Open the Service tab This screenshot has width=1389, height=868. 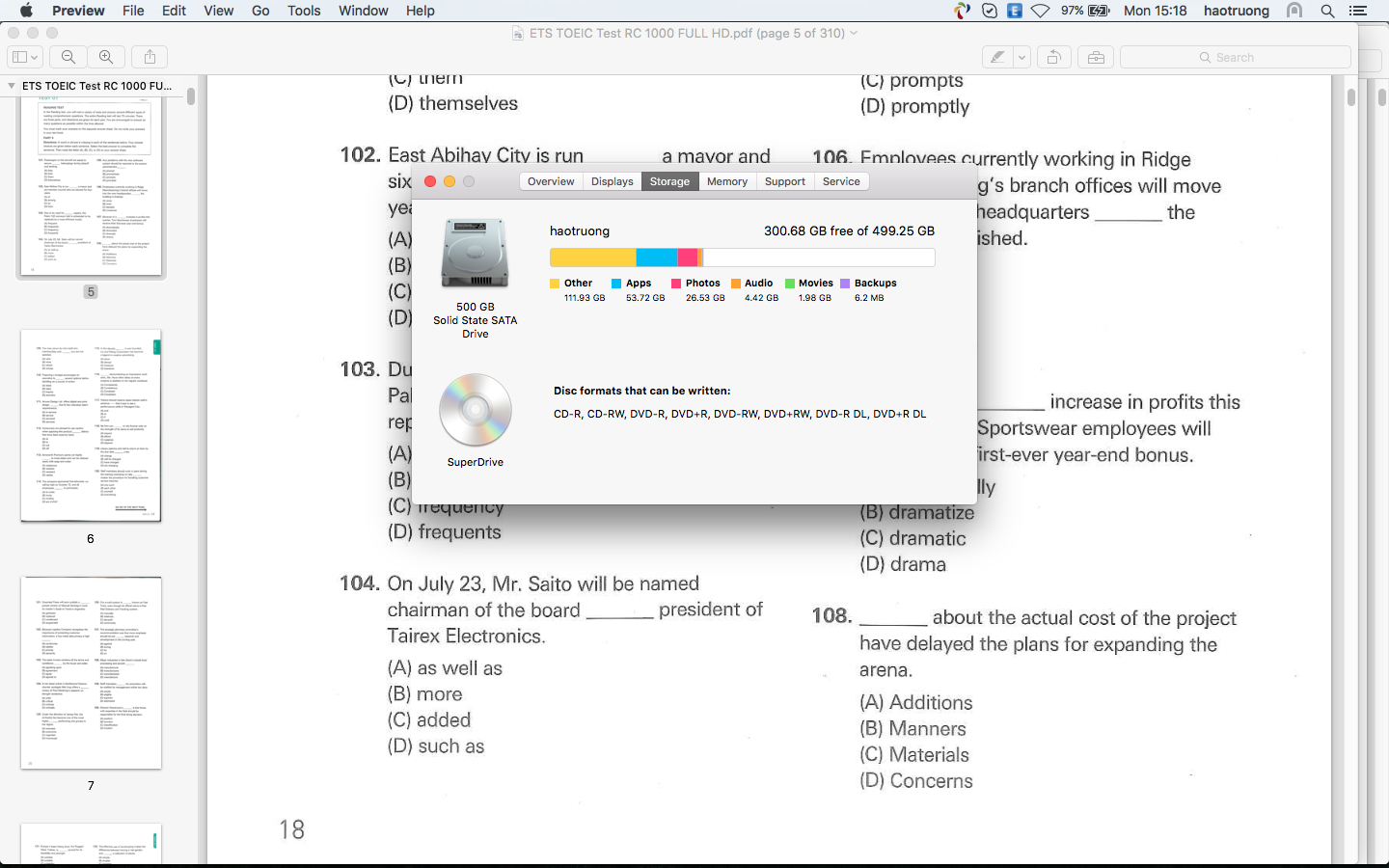(x=841, y=181)
